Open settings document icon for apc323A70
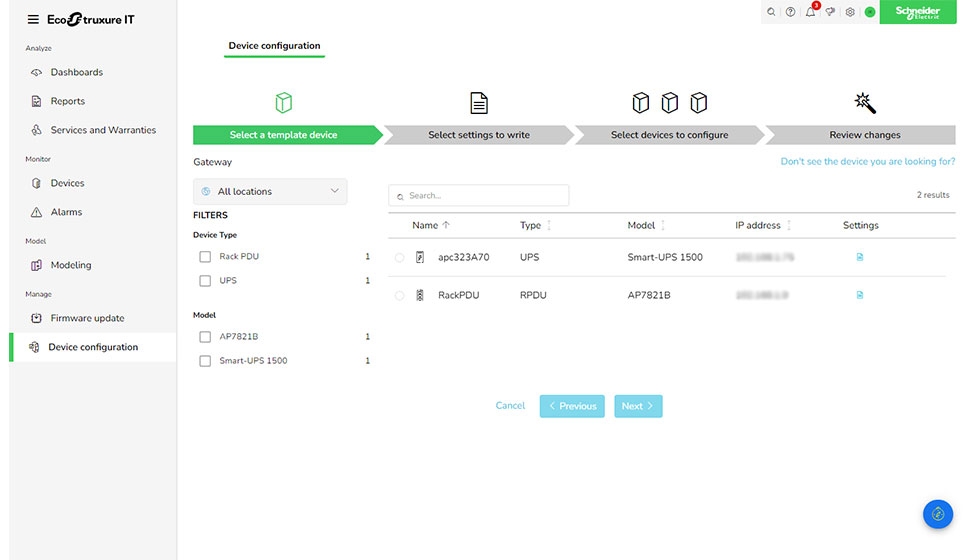The width and height of the screenshot is (980, 560). pos(860,257)
